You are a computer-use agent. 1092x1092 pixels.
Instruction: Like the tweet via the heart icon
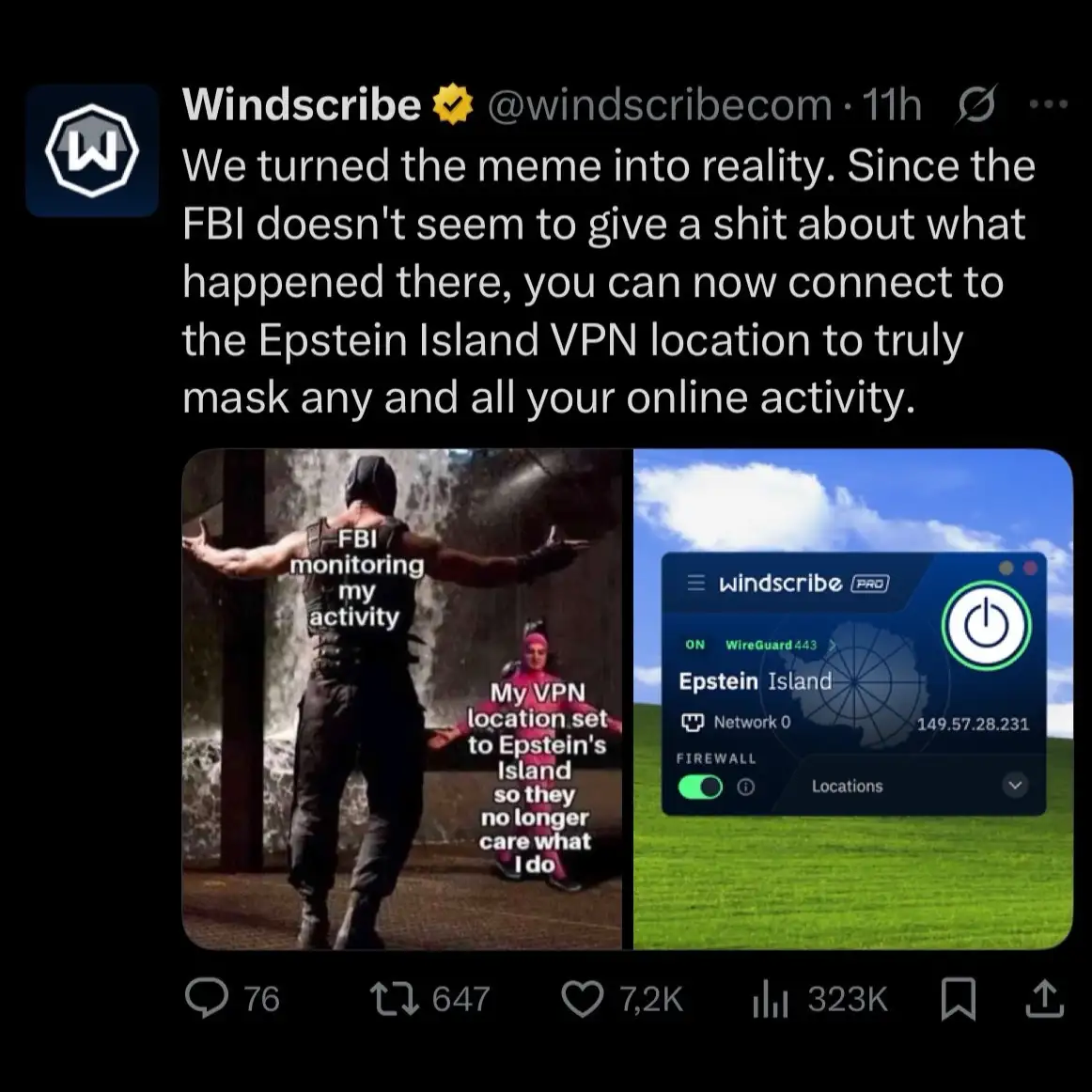click(x=583, y=999)
